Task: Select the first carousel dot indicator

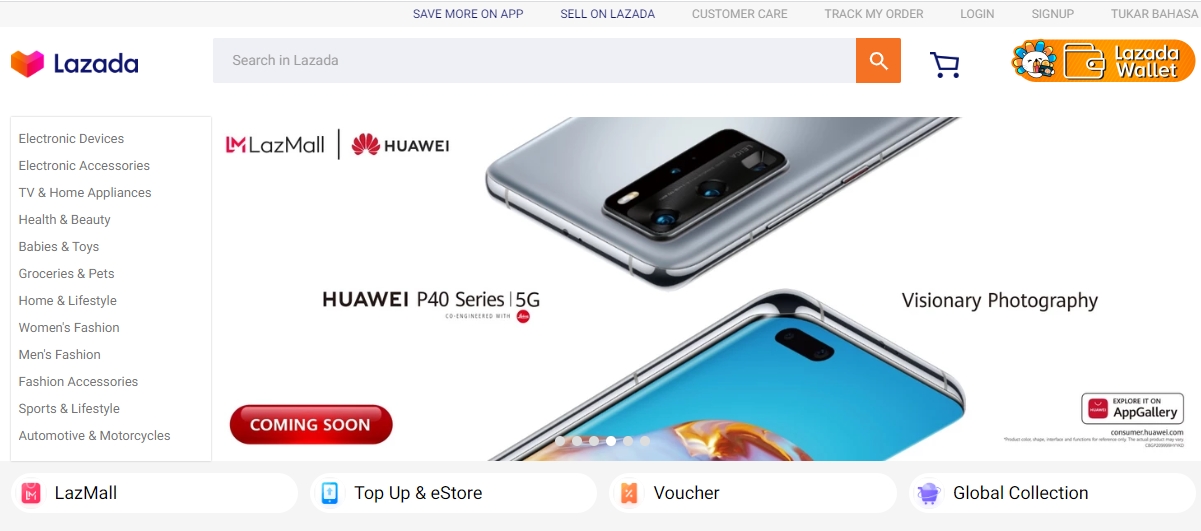Action: point(560,441)
